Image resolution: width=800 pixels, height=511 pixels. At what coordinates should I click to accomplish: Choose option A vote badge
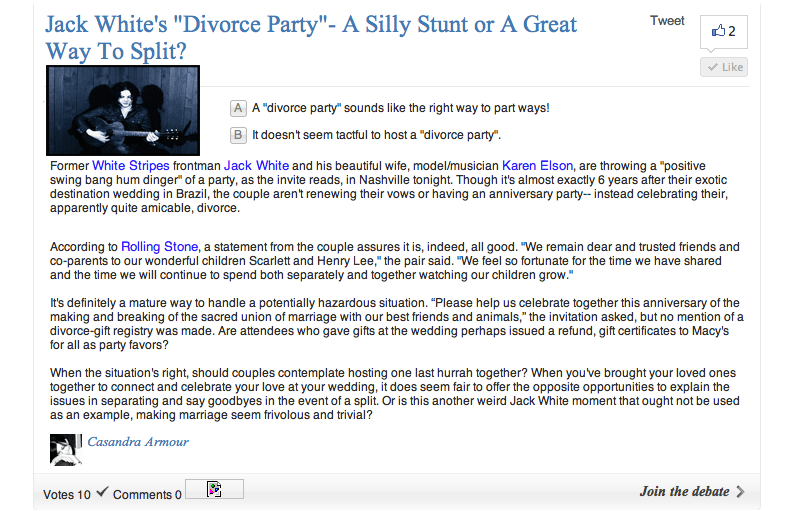pyautogui.click(x=238, y=108)
